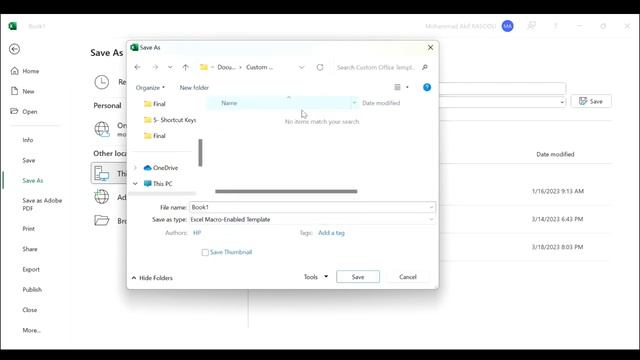The image size is (640, 360).
Task: Click the New folder button
Action: pos(194,88)
